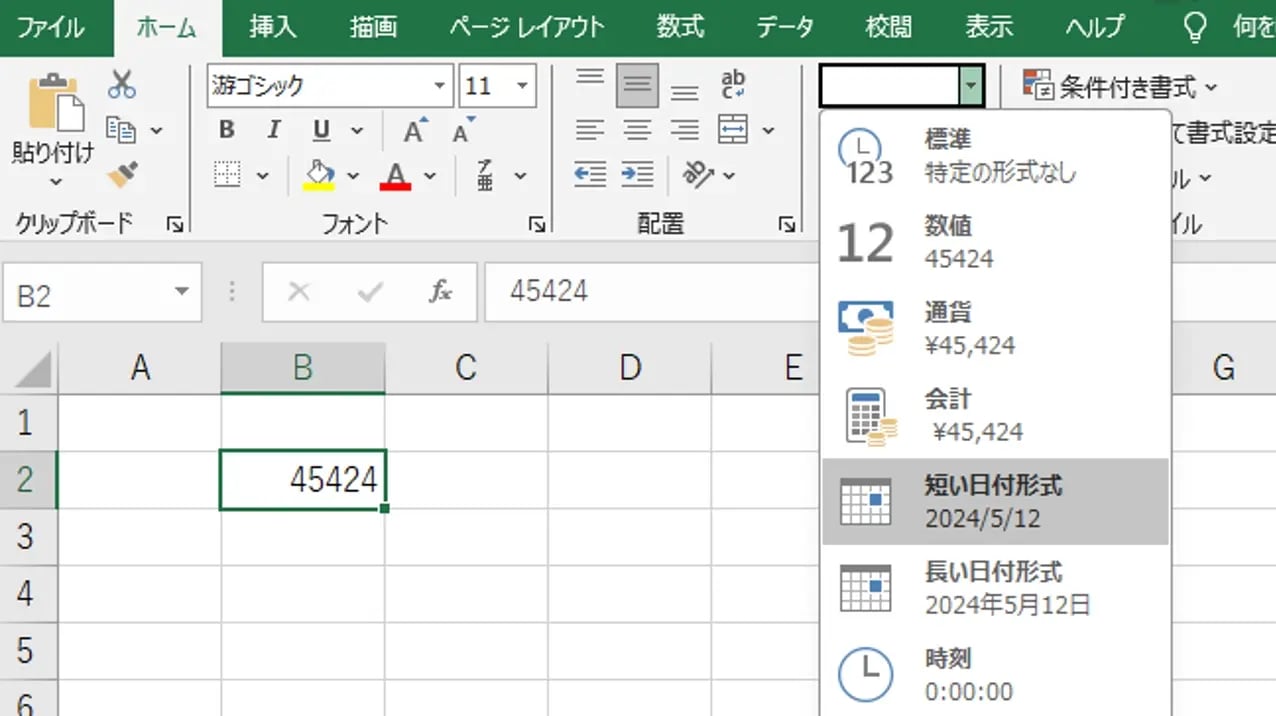The height and width of the screenshot is (716, 1276).
Task: Expand the borders options arrow
Action: pos(262,176)
